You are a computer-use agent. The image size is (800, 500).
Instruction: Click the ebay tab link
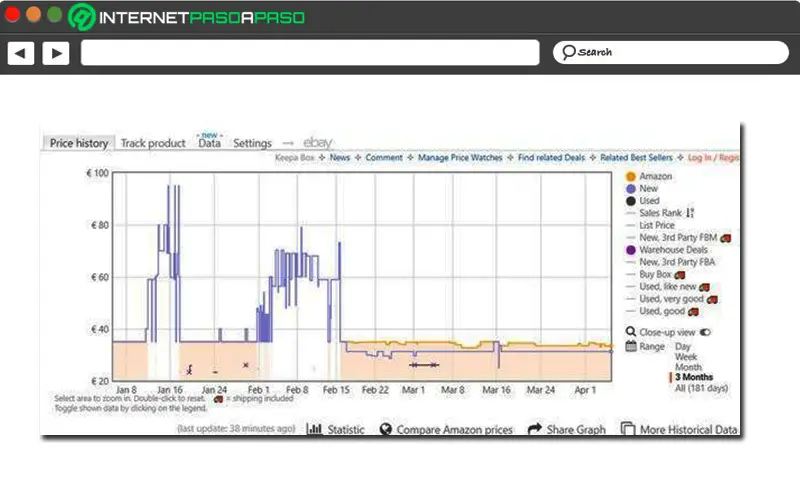pos(317,142)
